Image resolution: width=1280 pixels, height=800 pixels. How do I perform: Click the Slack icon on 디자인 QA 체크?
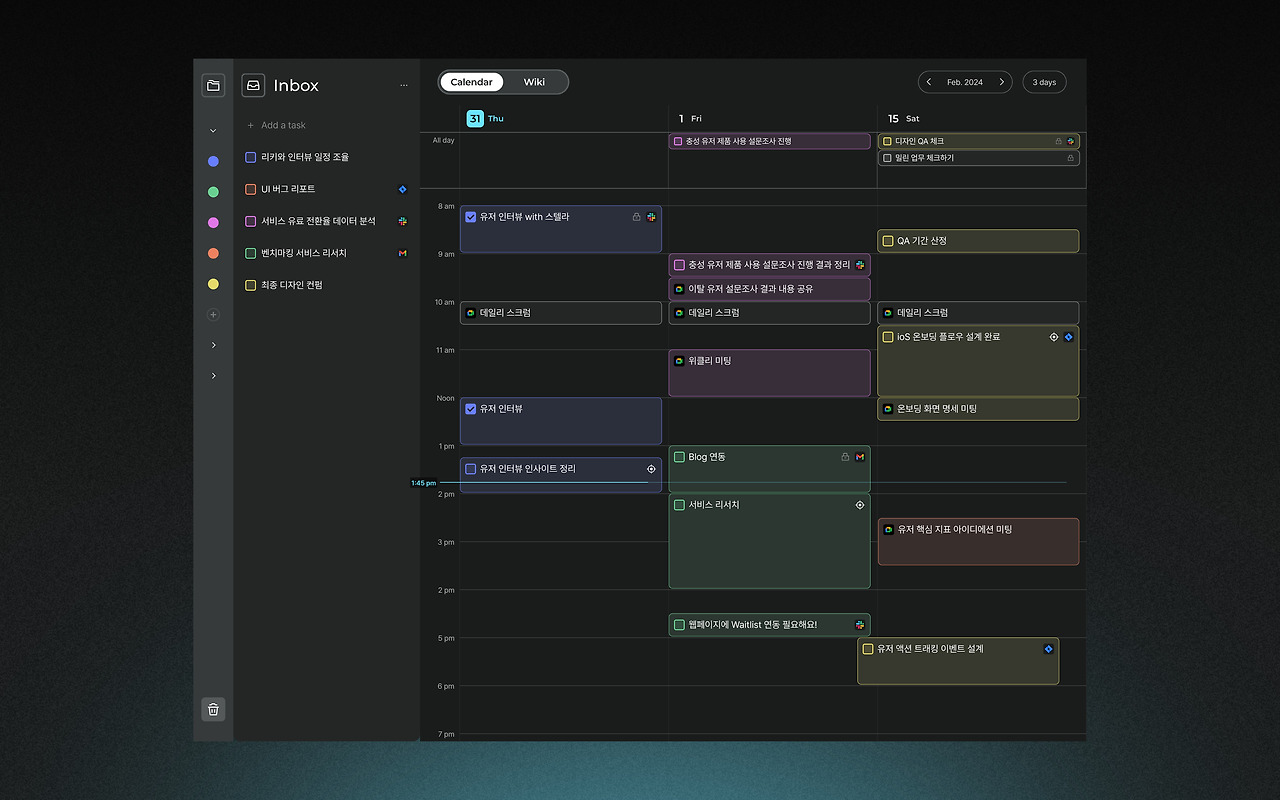[1071, 141]
